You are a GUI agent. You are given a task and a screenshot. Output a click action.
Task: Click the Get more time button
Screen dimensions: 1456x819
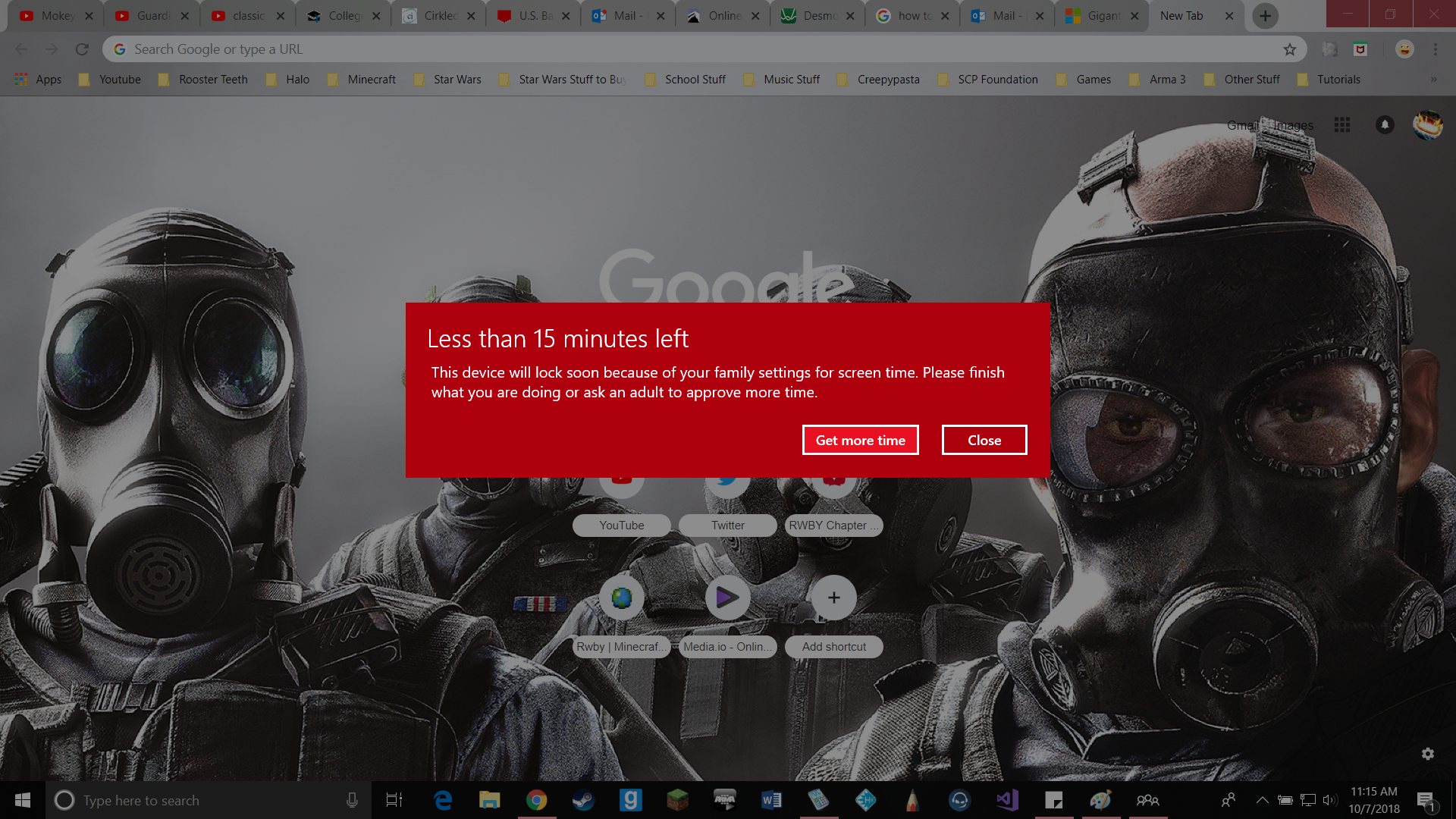860,441
